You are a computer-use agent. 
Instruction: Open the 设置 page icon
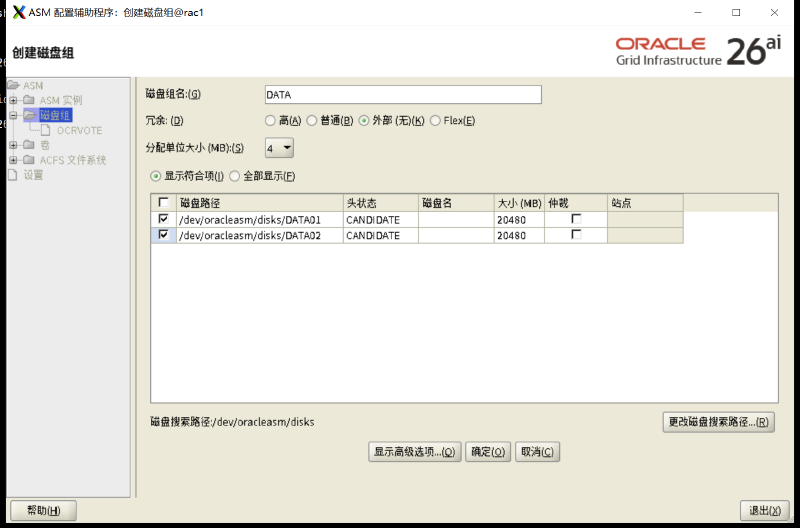tap(13, 175)
